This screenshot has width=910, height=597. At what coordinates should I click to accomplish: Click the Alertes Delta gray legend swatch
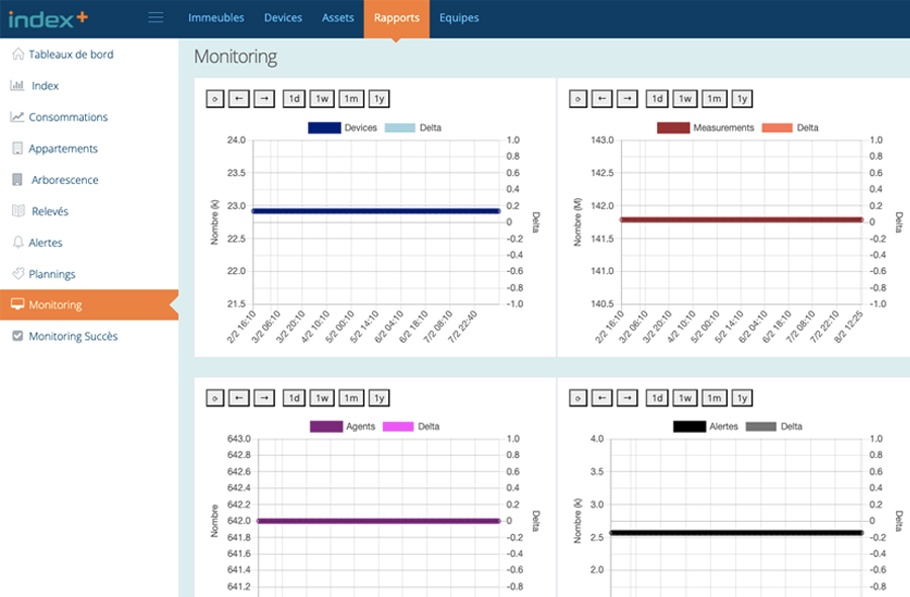[x=761, y=427]
